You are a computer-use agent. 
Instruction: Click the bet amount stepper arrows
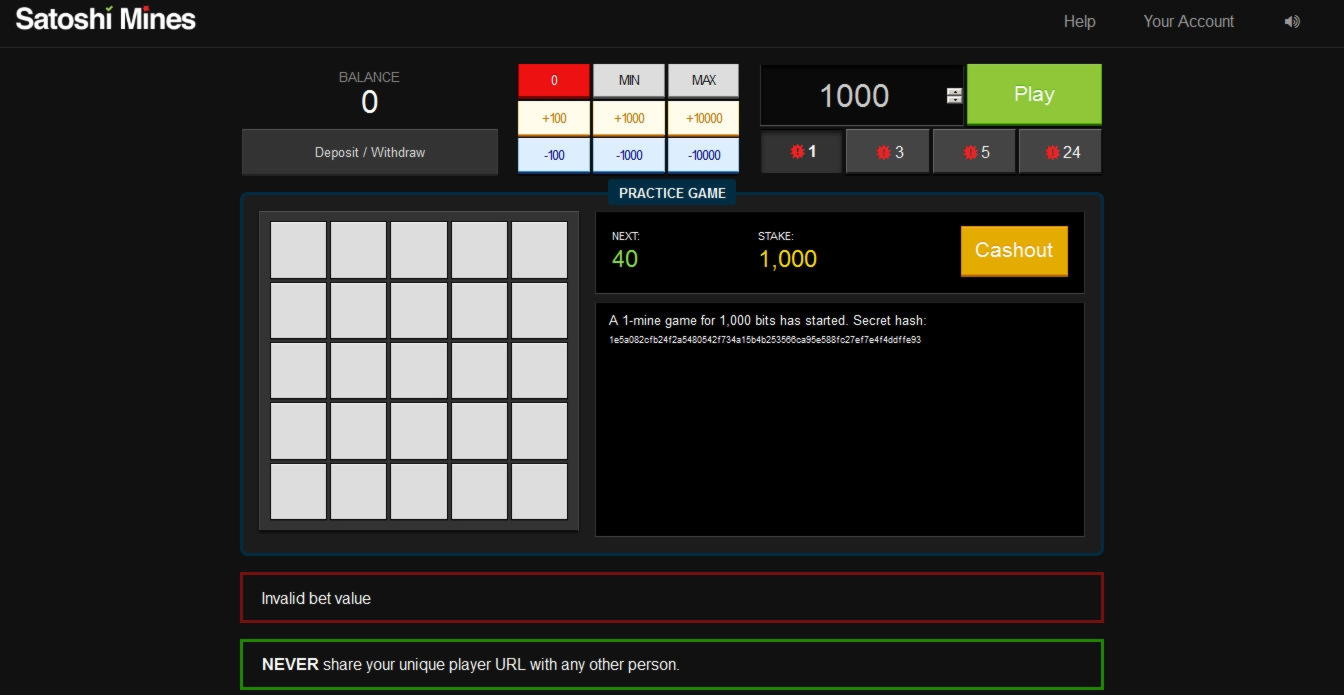tap(954, 96)
